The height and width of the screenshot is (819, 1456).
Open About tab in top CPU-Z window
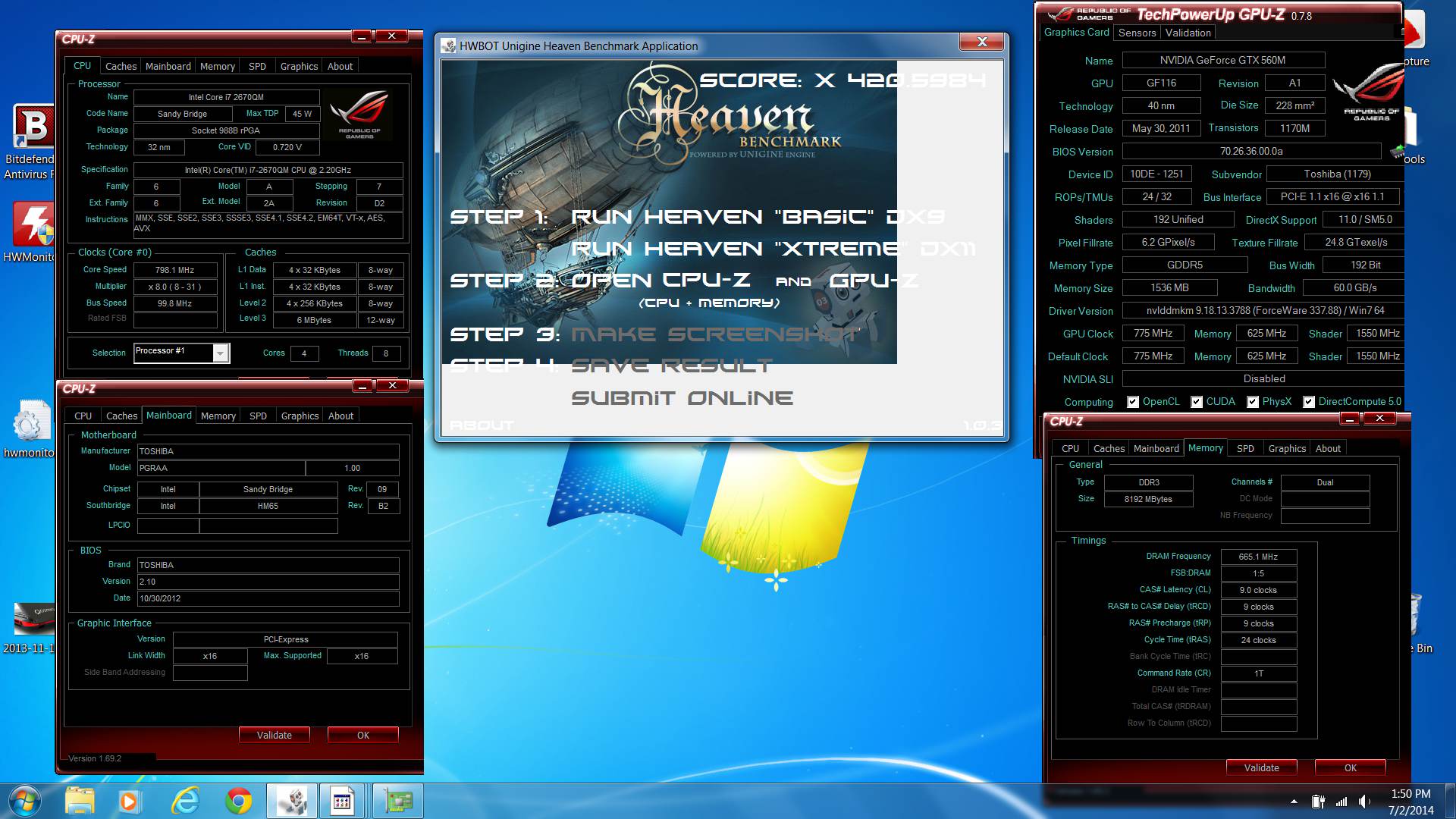click(340, 67)
